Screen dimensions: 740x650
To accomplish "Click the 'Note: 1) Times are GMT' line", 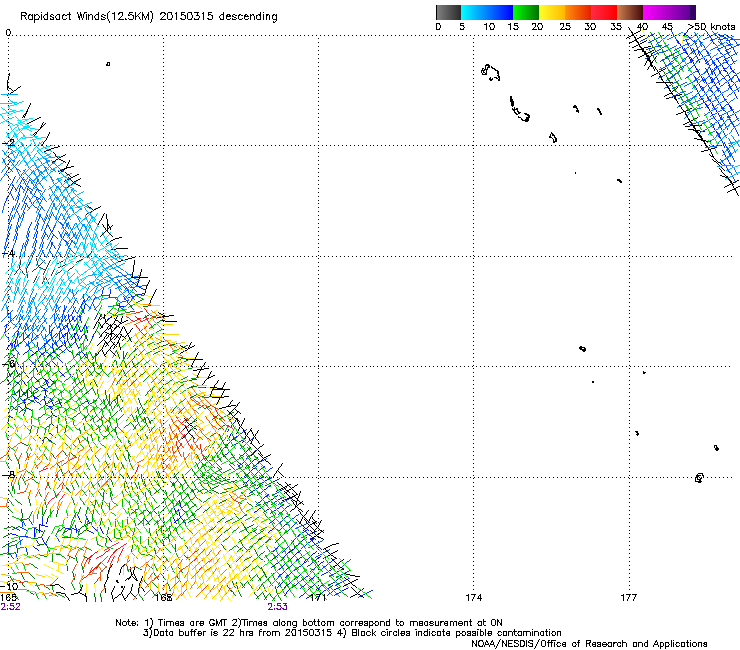I will point(309,623).
